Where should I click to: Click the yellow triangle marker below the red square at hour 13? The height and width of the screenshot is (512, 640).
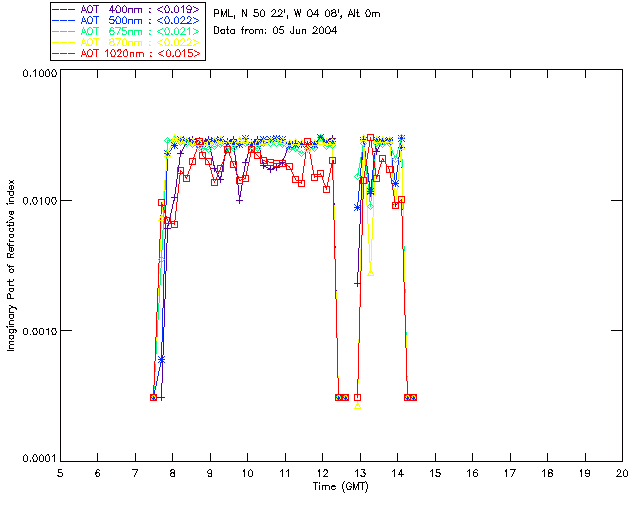358,406
